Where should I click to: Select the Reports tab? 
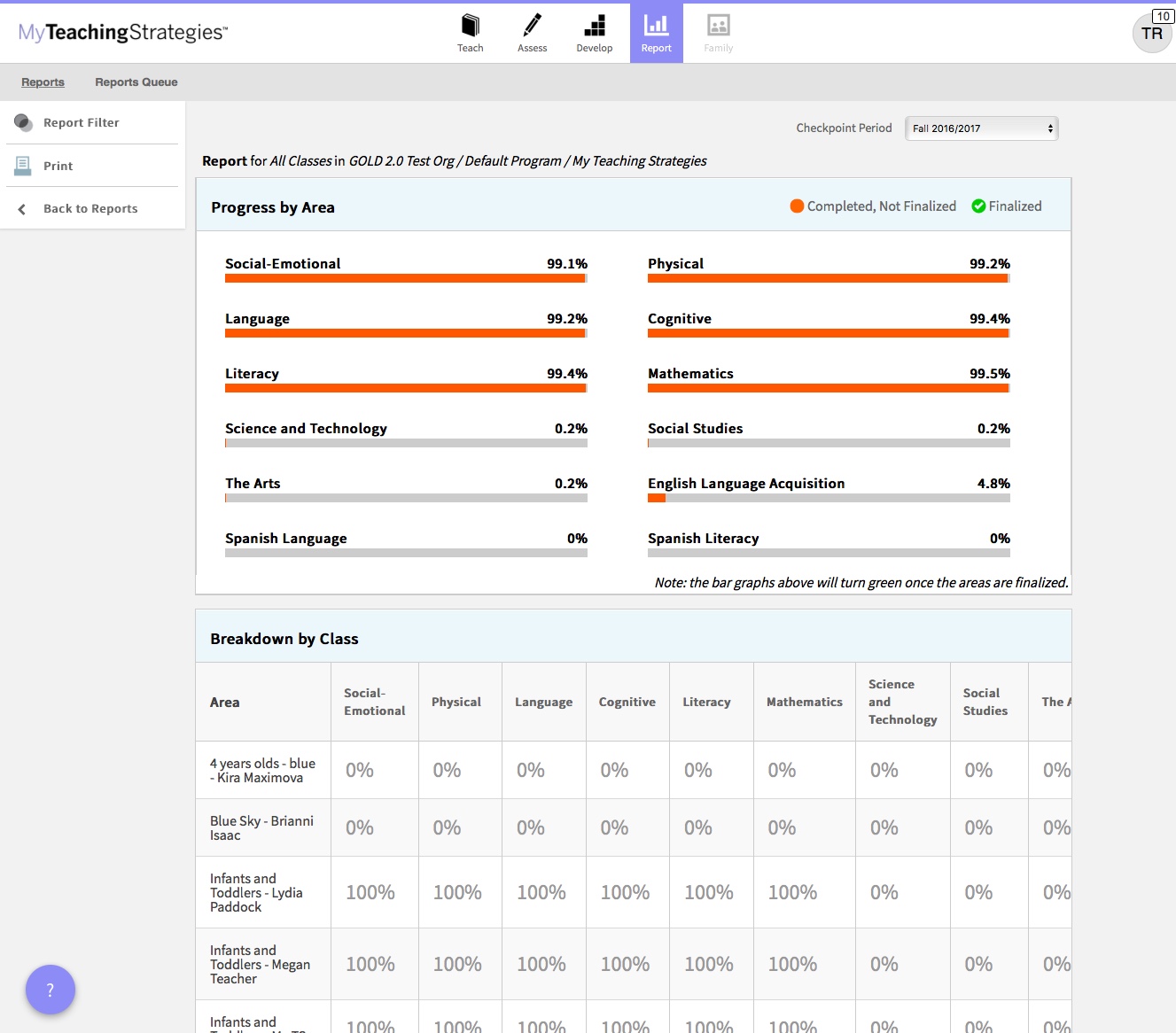pyautogui.click(x=43, y=82)
